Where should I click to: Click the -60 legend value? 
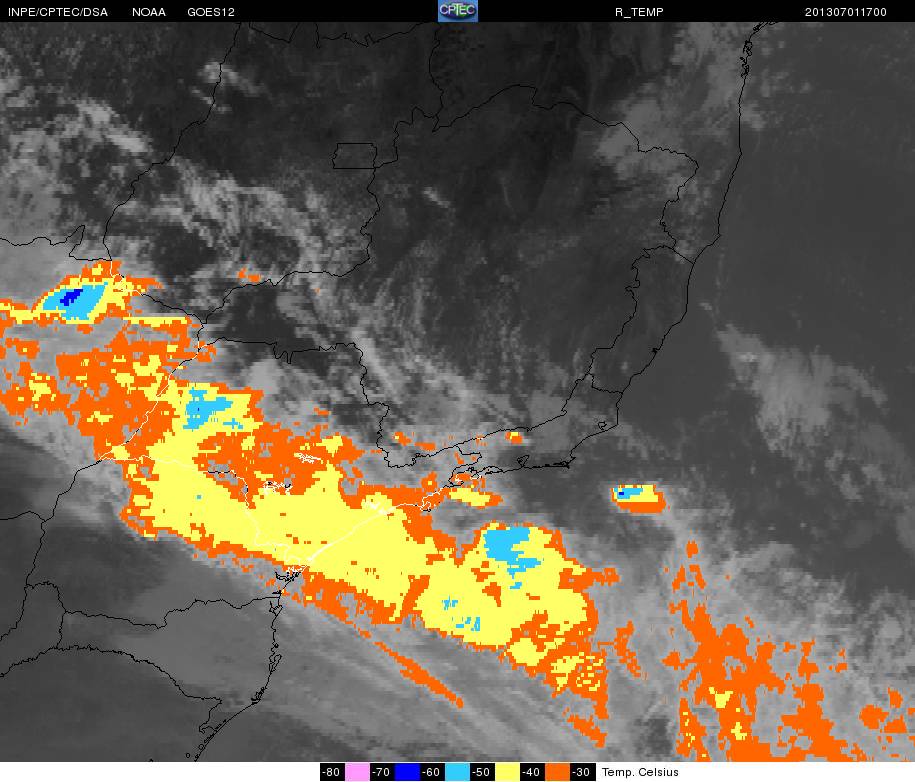tap(432, 771)
